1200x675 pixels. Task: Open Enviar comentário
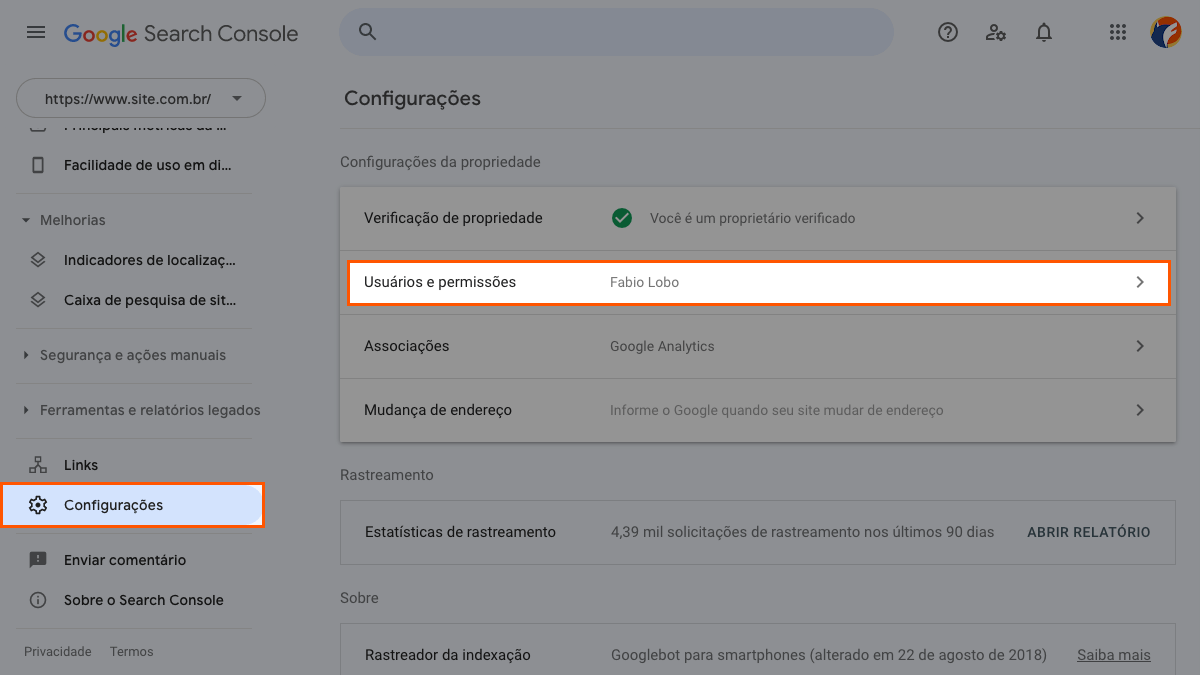coord(134,560)
